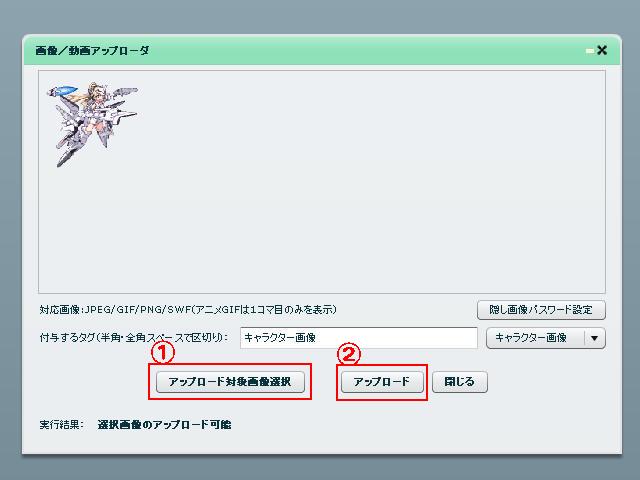The image size is (640, 480).
Task: Click the red circled number 1 marker
Action: [x=163, y=353]
